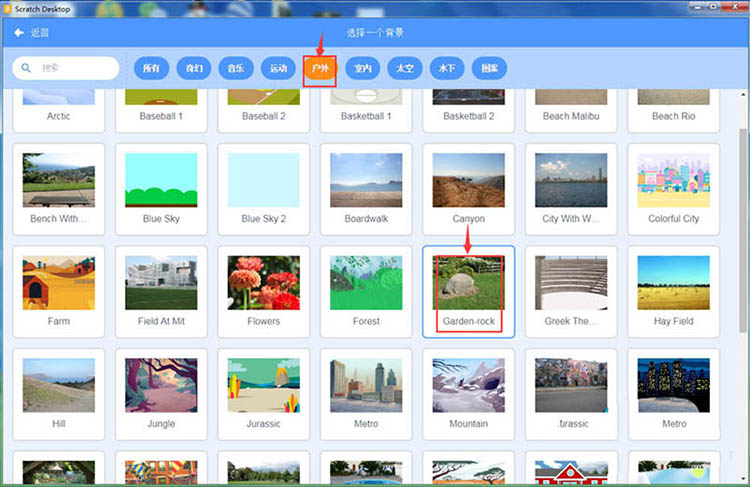Choose the Forest backdrop
Image resolution: width=750 pixels, height=487 pixels.
(x=366, y=292)
